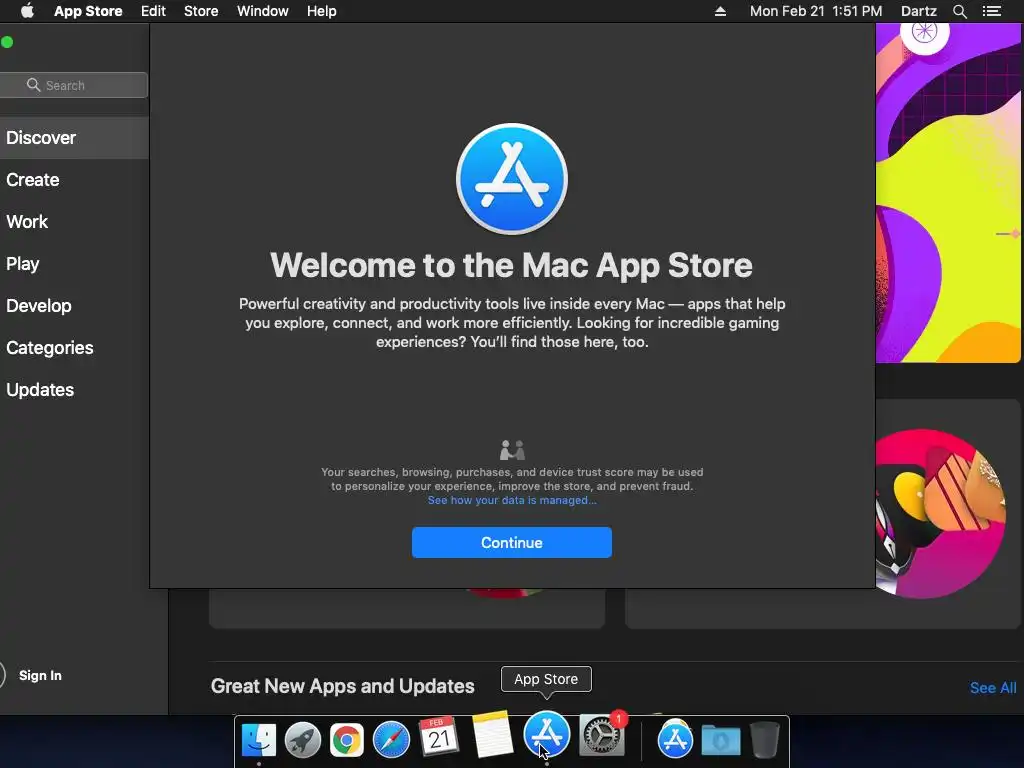
Task: Click the privacy handshake icon
Action: [512, 450]
